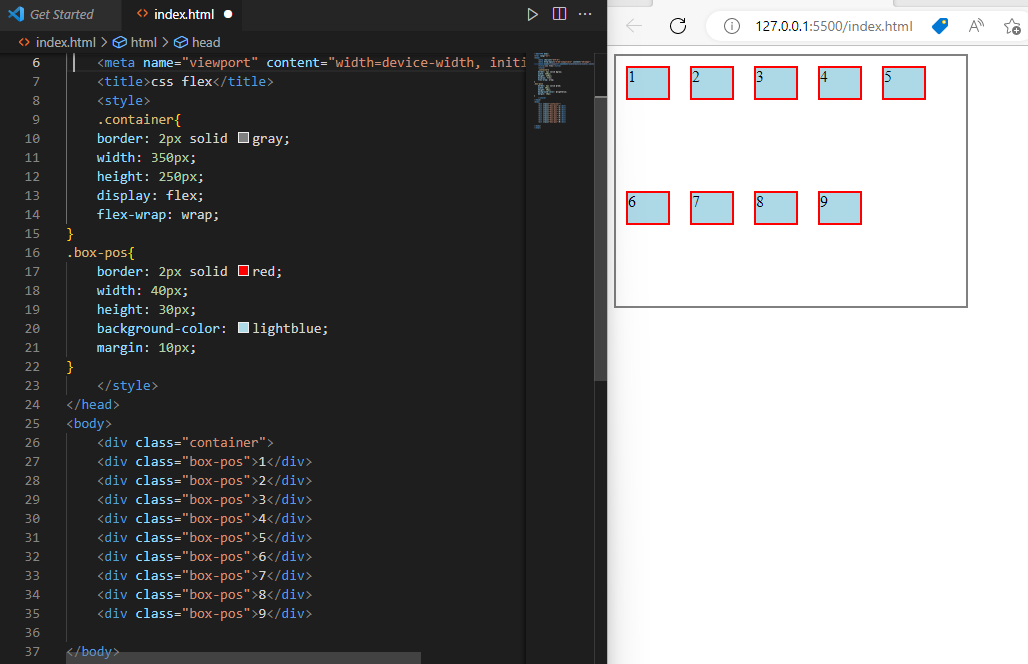Split the editor with the layout icon
Screen dimensions: 1028x664
pyautogui.click(x=559, y=14)
